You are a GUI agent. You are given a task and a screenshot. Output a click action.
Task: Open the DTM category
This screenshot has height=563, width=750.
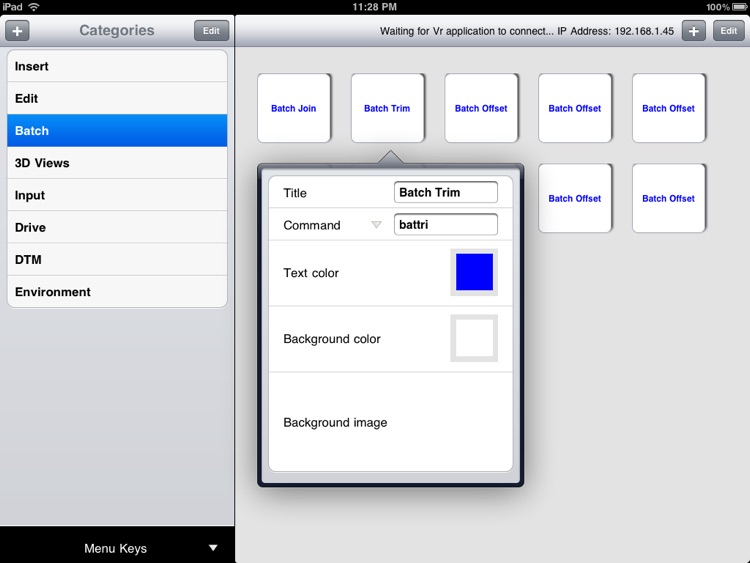tap(117, 260)
